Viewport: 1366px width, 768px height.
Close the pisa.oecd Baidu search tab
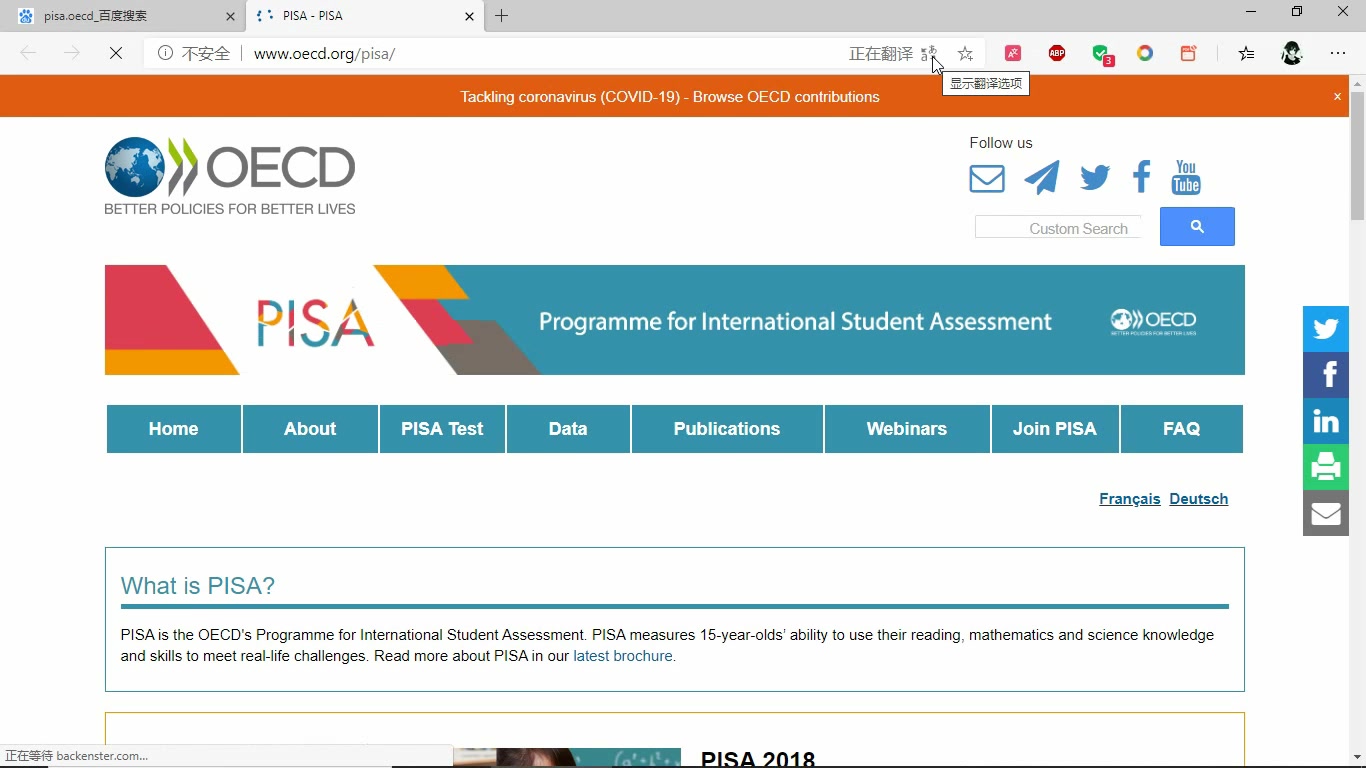click(x=230, y=16)
